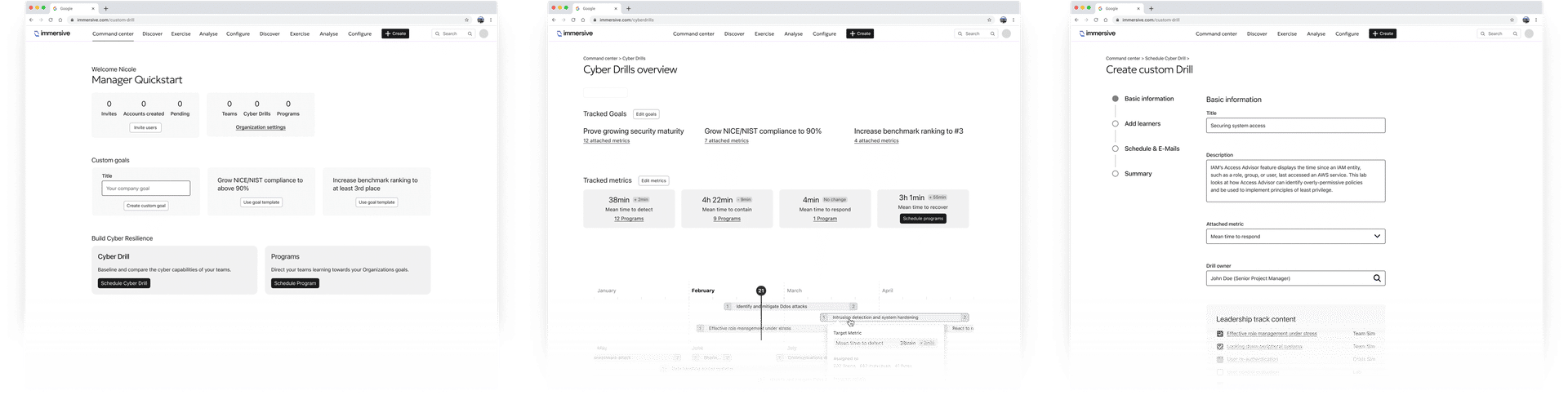The image size is (1568, 404).
Task: Open 9 Programs link under Mean time to contain
Action: click(727, 219)
